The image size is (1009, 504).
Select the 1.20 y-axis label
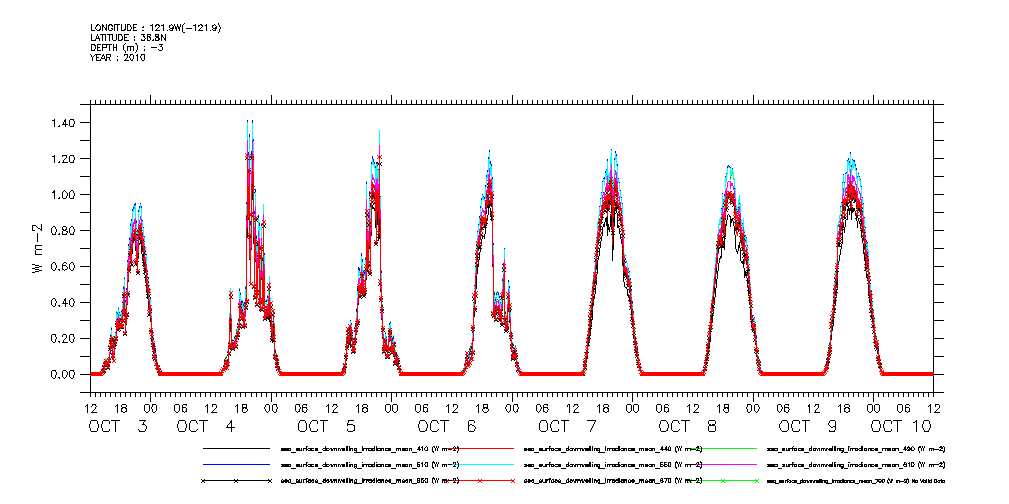62,158
